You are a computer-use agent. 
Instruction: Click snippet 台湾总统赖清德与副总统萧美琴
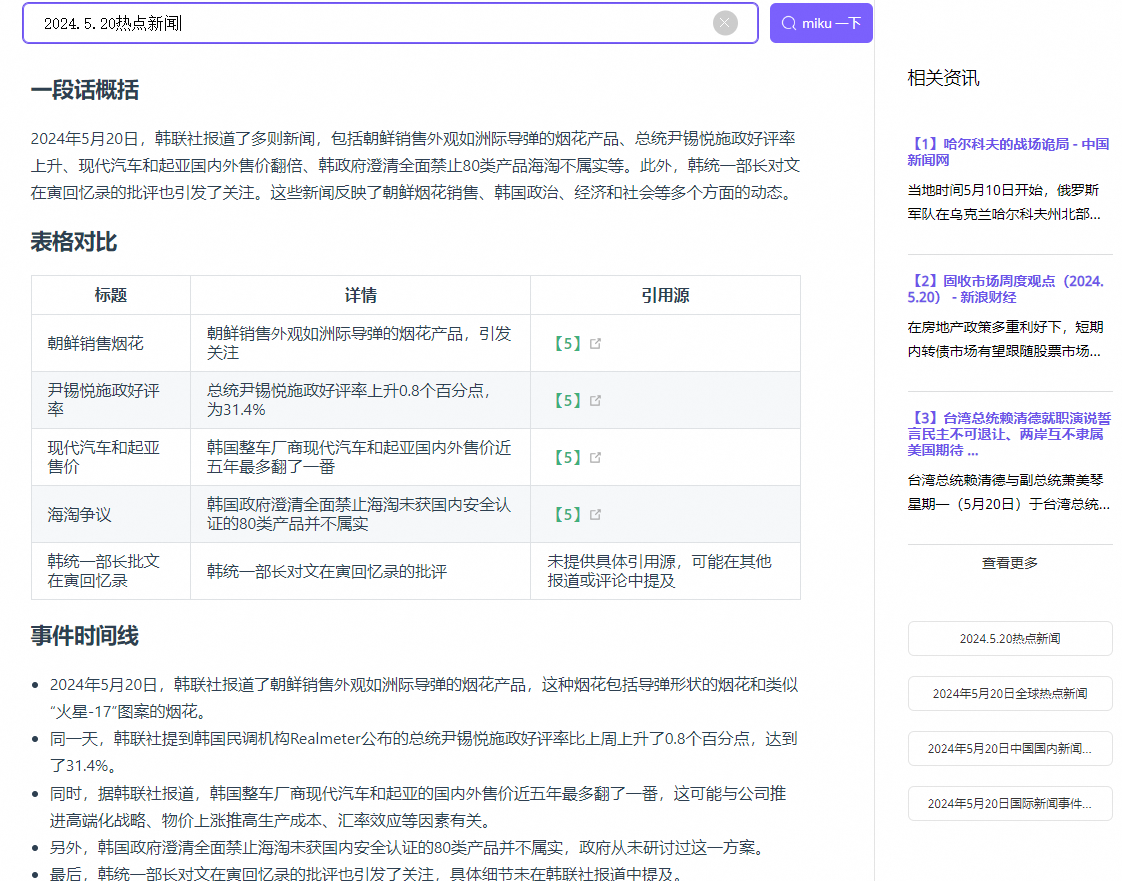(1008, 492)
